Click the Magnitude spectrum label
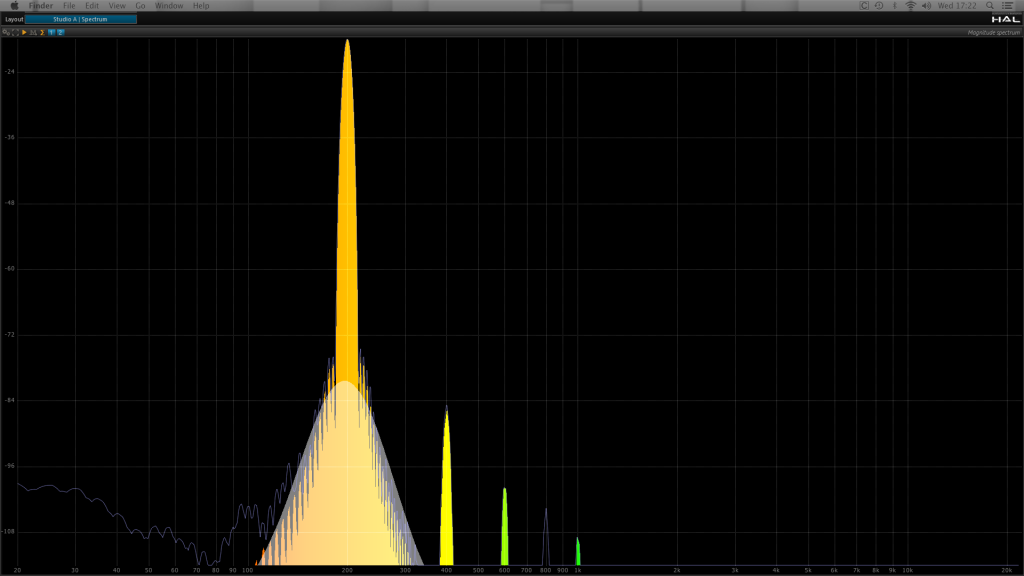The width and height of the screenshot is (1024, 576). pos(993,32)
